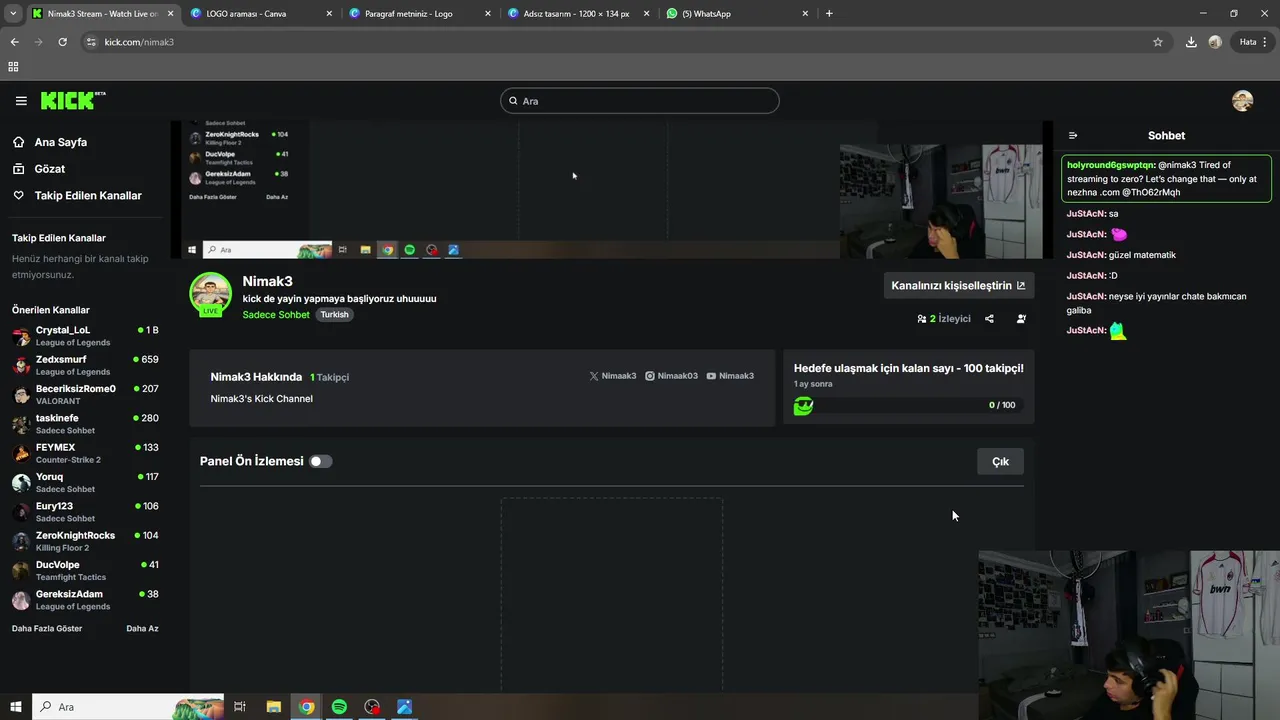Viewport: 1280px width, 720px height.
Task: Switch to the WhatsApp tab
Action: (736, 14)
